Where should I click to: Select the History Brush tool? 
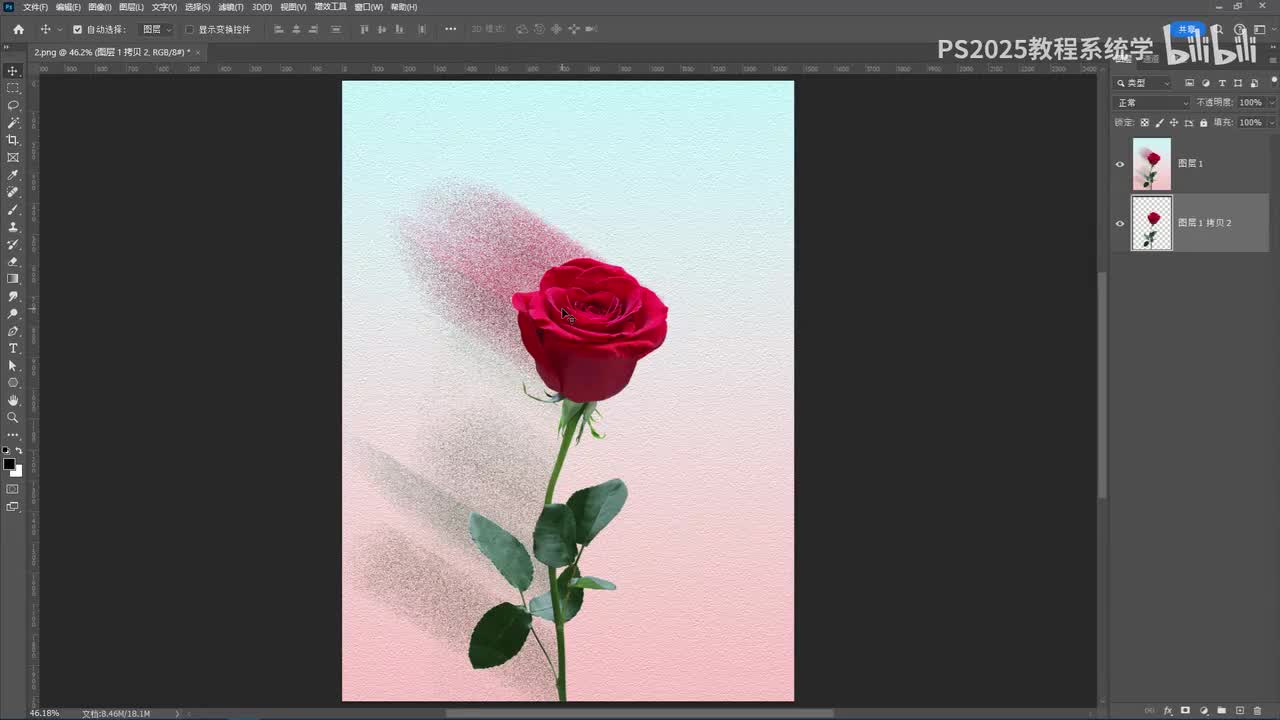point(13,244)
